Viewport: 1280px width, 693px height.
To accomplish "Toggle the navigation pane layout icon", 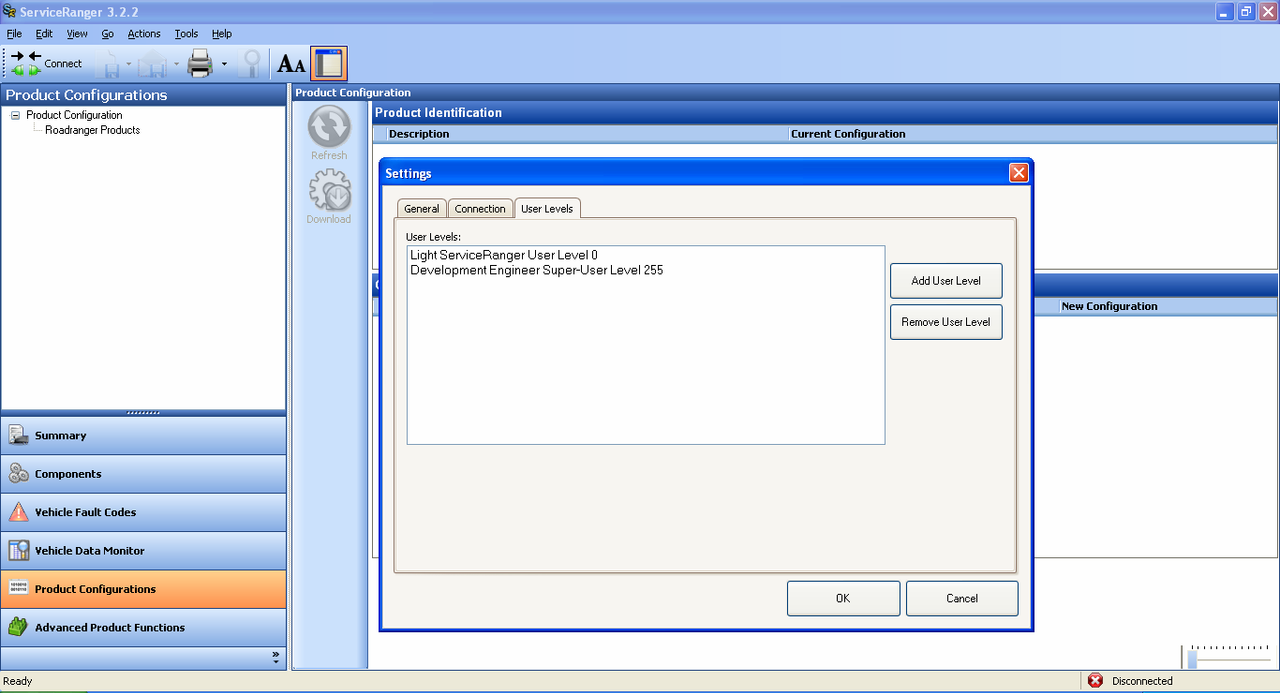I will click(329, 63).
